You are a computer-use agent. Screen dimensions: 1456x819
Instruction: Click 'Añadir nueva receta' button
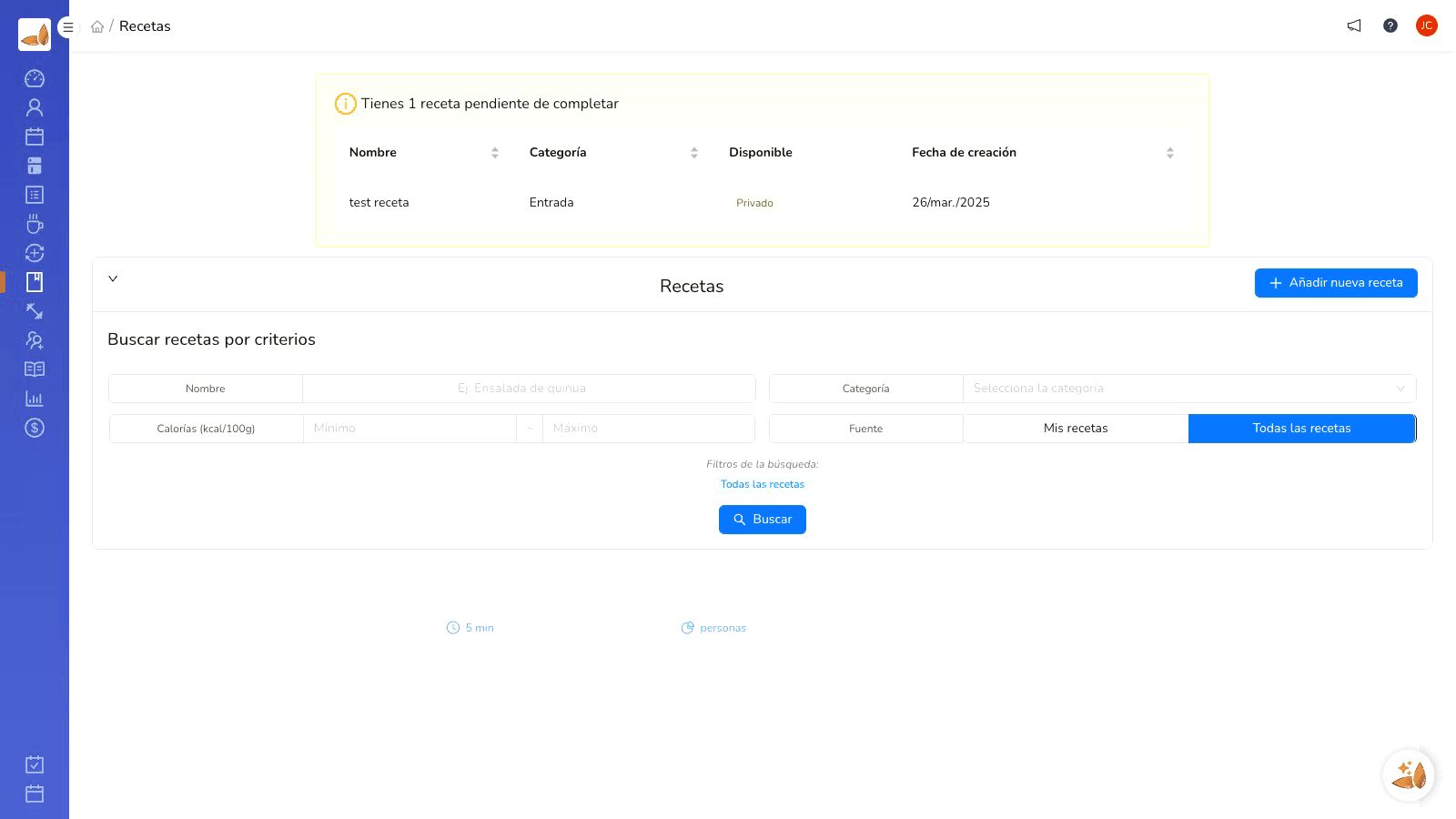coord(1336,283)
